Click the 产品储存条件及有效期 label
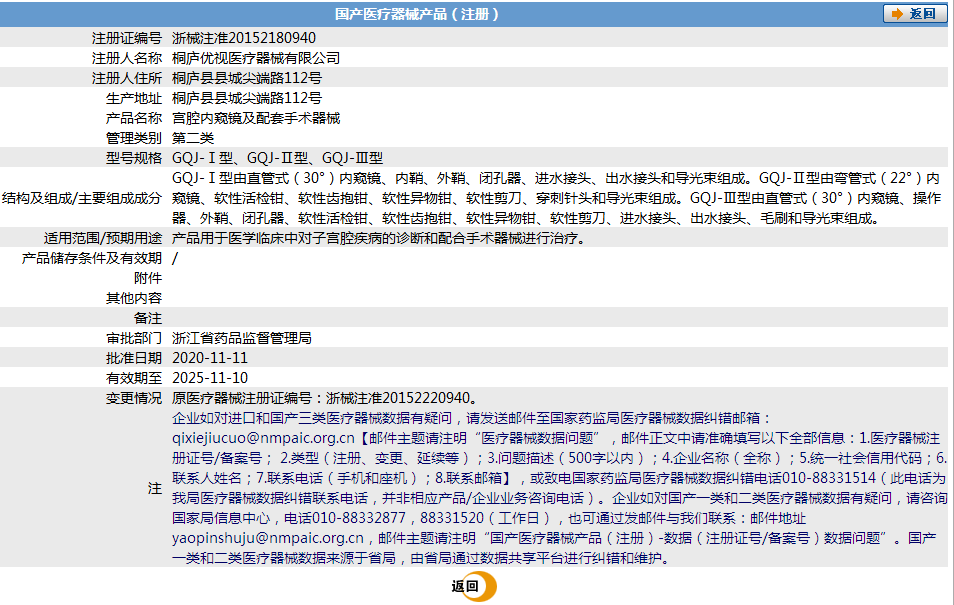This screenshot has height=605, width=954. pos(92,258)
